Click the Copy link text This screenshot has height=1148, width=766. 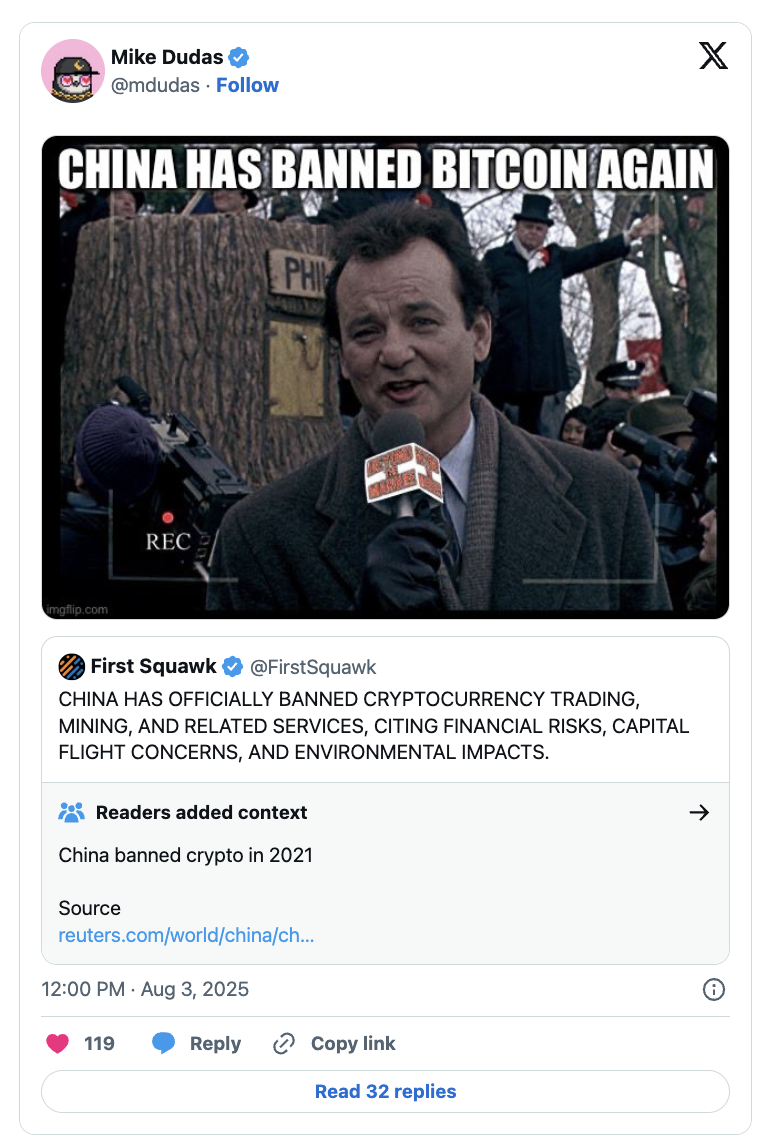(353, 1043)
